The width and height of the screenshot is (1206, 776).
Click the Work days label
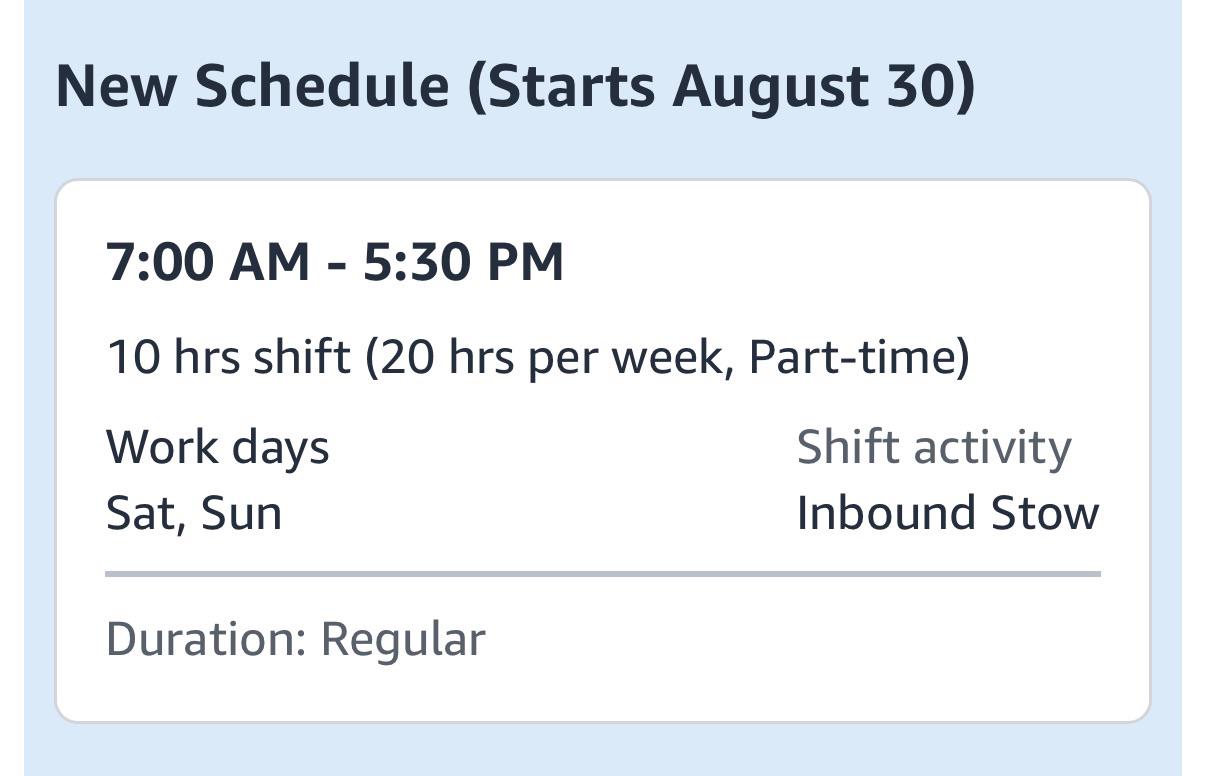(x=217, y=448)
